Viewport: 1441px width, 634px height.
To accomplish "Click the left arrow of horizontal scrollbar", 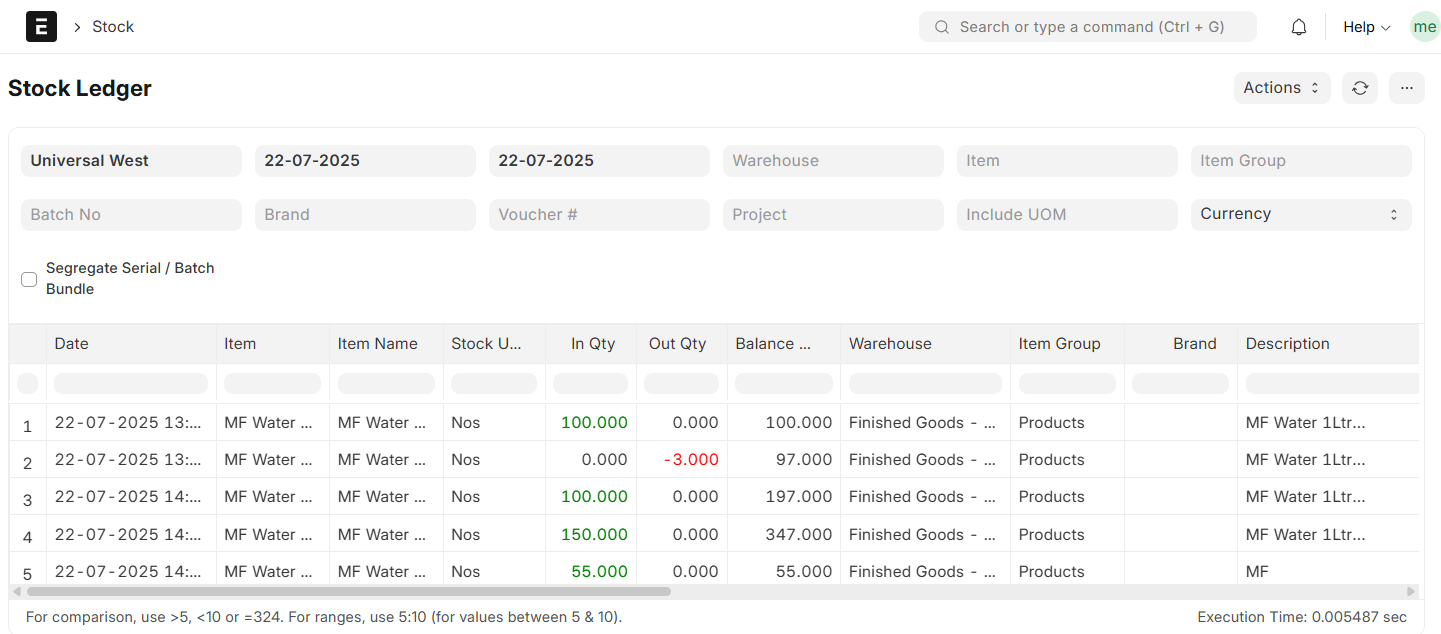I will [x=17, y=592].
